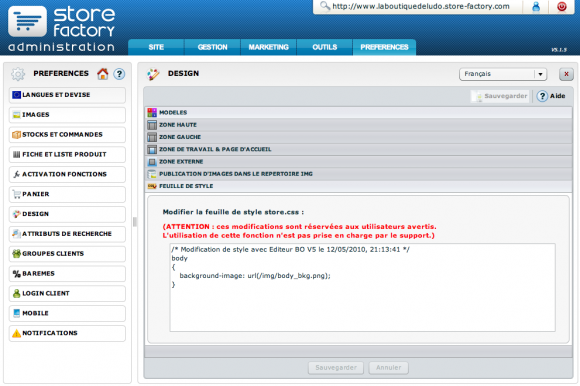Expand the ZONE HAUTE section
The height and width of the screenshot is (386, 580).
pyautogui.click(x=358, y=125)
